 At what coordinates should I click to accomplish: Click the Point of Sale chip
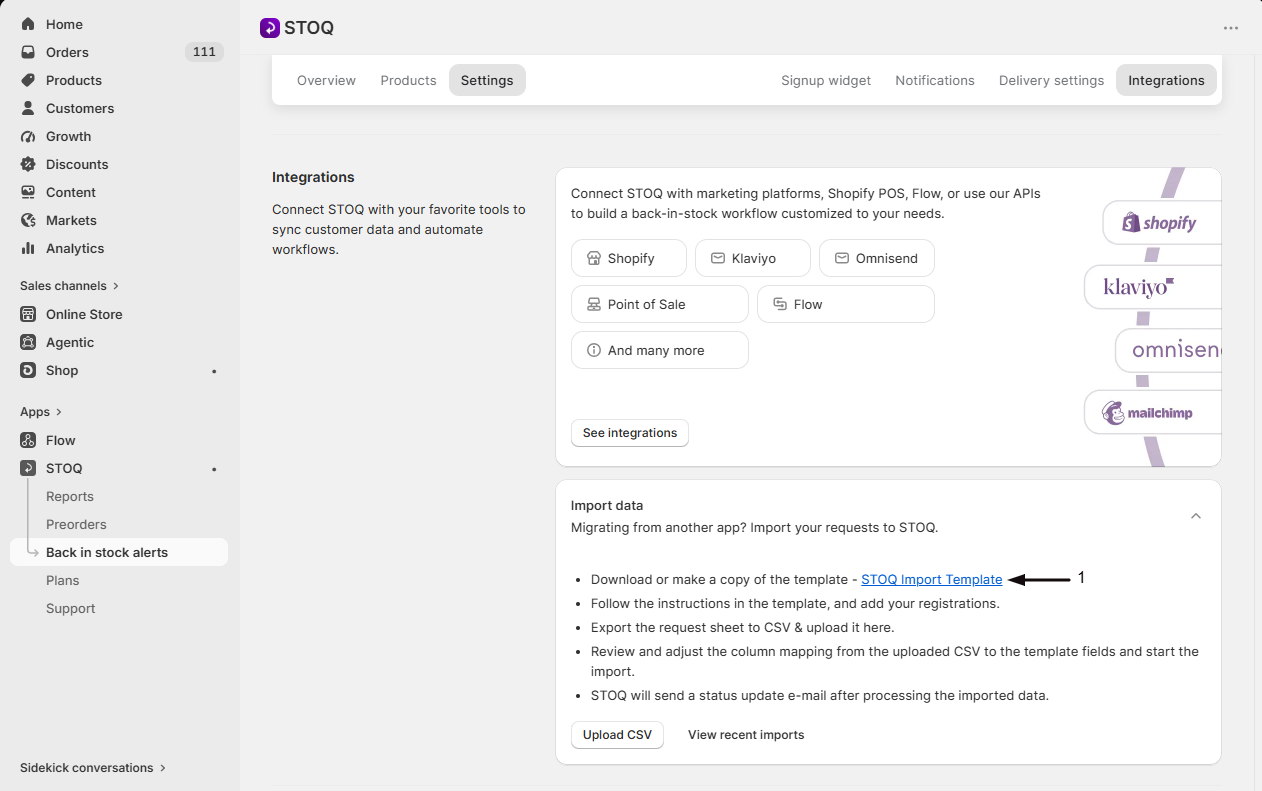point(660,304)
